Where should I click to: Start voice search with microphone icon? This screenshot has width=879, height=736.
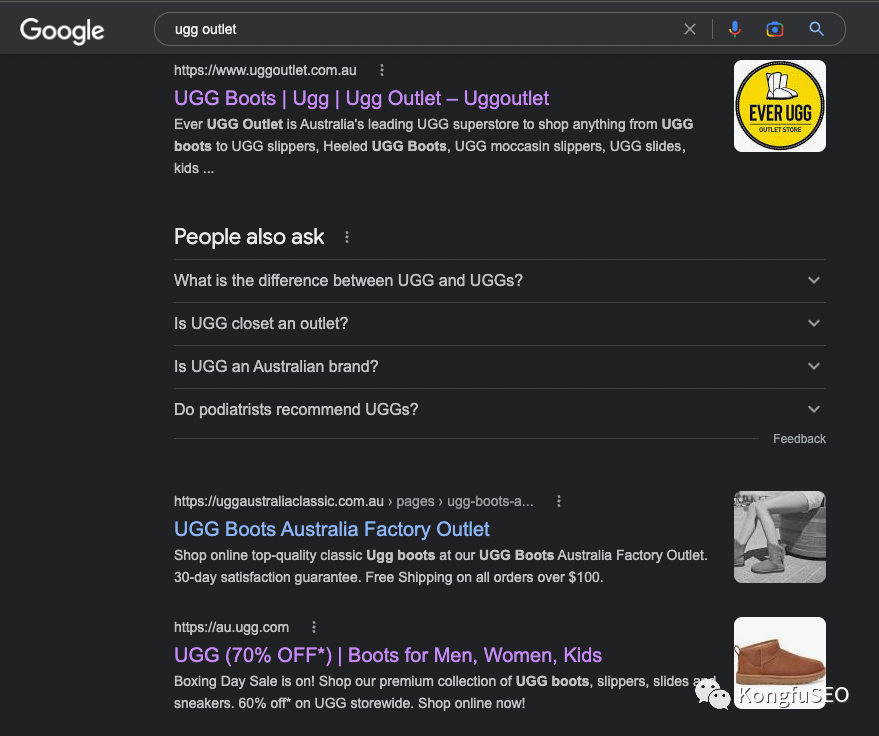point(734,29)
